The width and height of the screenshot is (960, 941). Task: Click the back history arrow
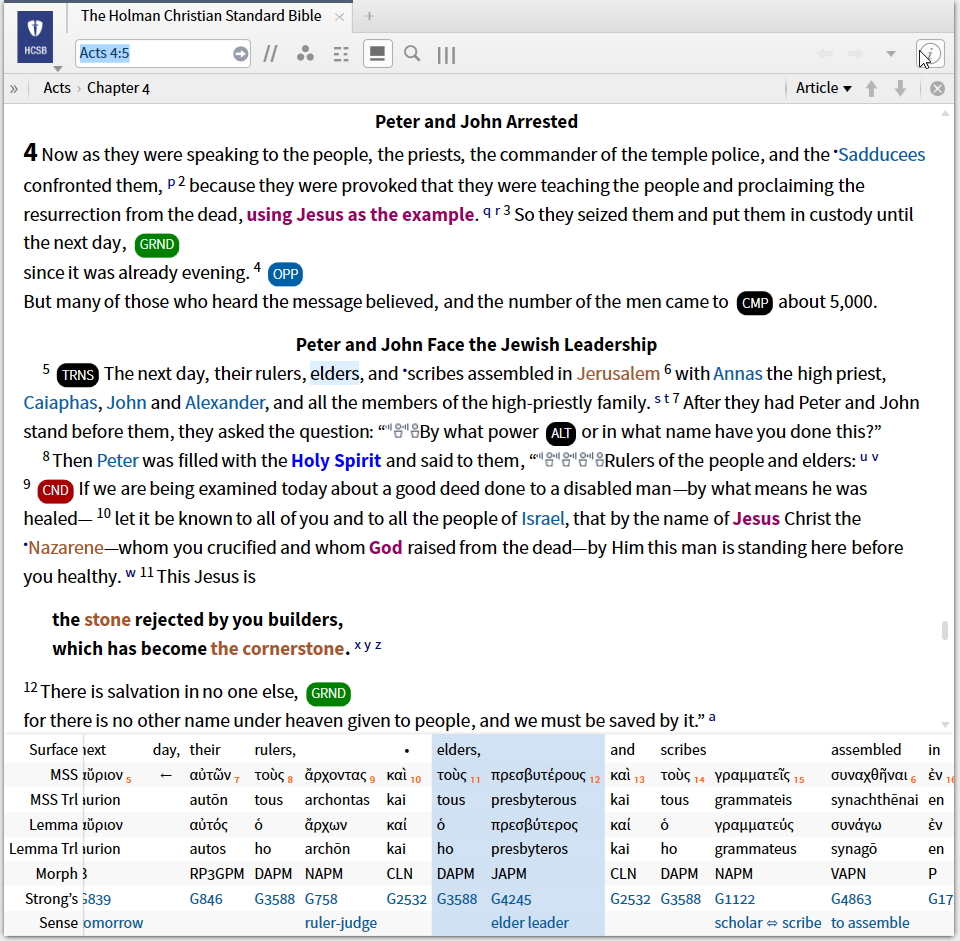825,54
